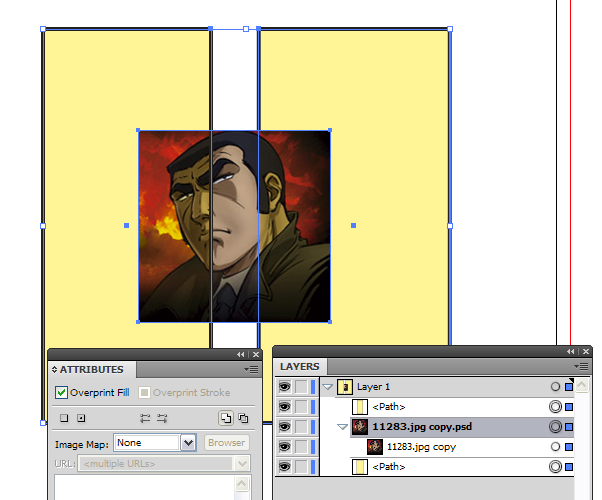
Task: Click the Layer 1 thumbnail
Action: pos(345,387)
